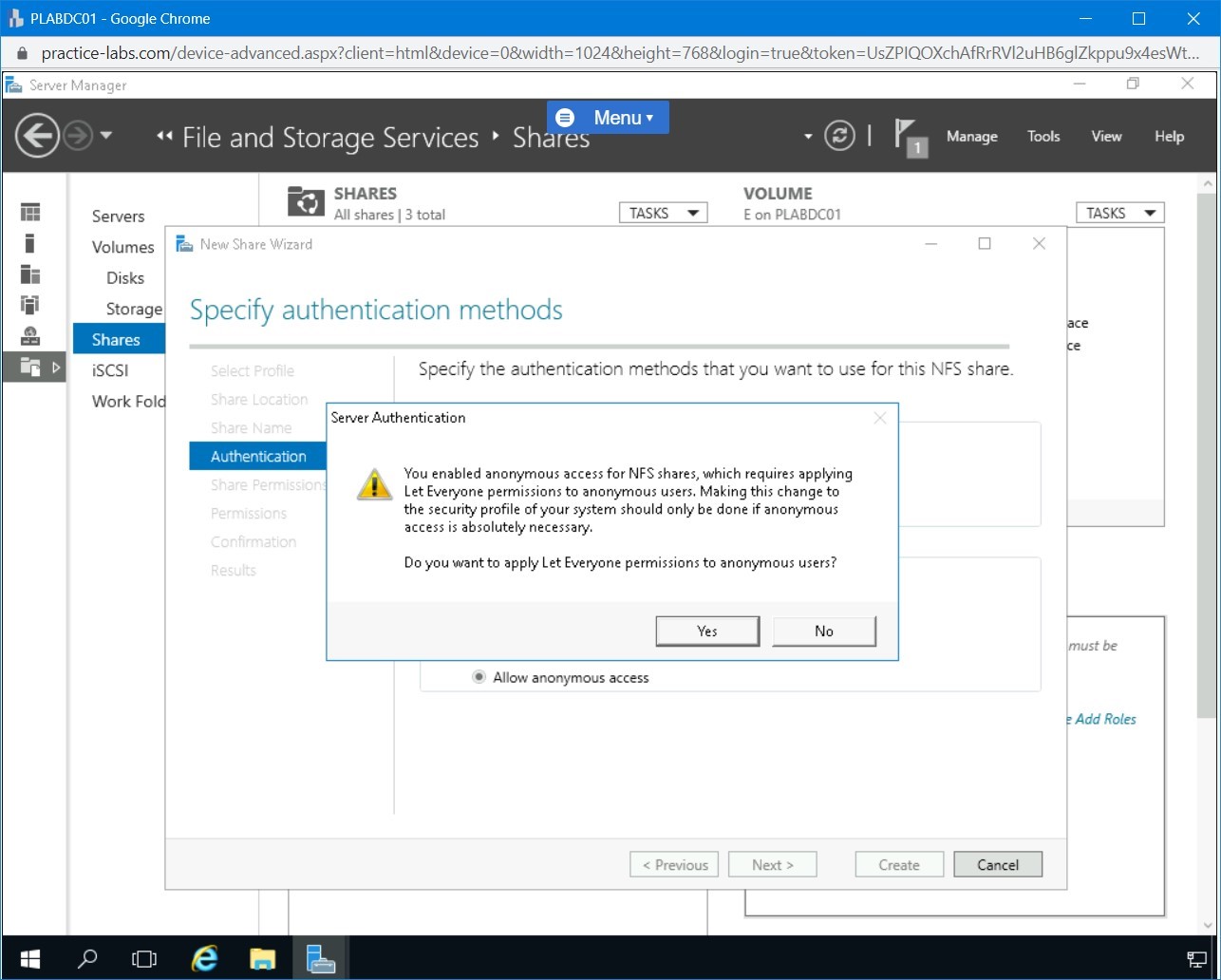
Task: Close the Server Authentication dialog
Action: pyautogui.click(x=880, y=418)
